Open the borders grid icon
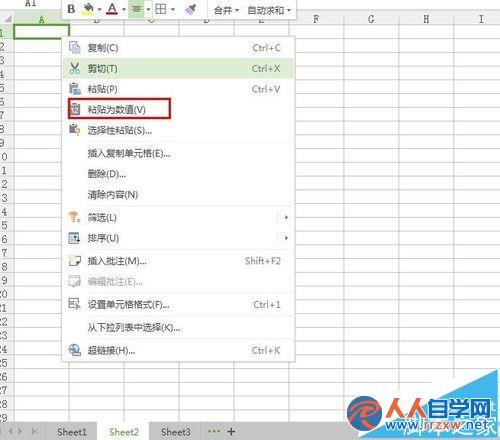500x440 pixels. click(x=161, y=9)
